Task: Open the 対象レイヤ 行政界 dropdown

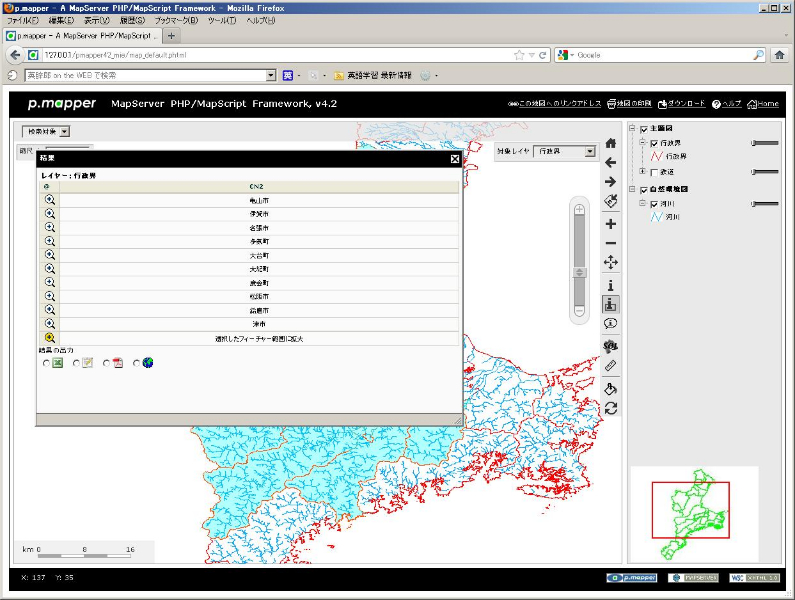Action: pyautogui.click(x=565, y=152)
